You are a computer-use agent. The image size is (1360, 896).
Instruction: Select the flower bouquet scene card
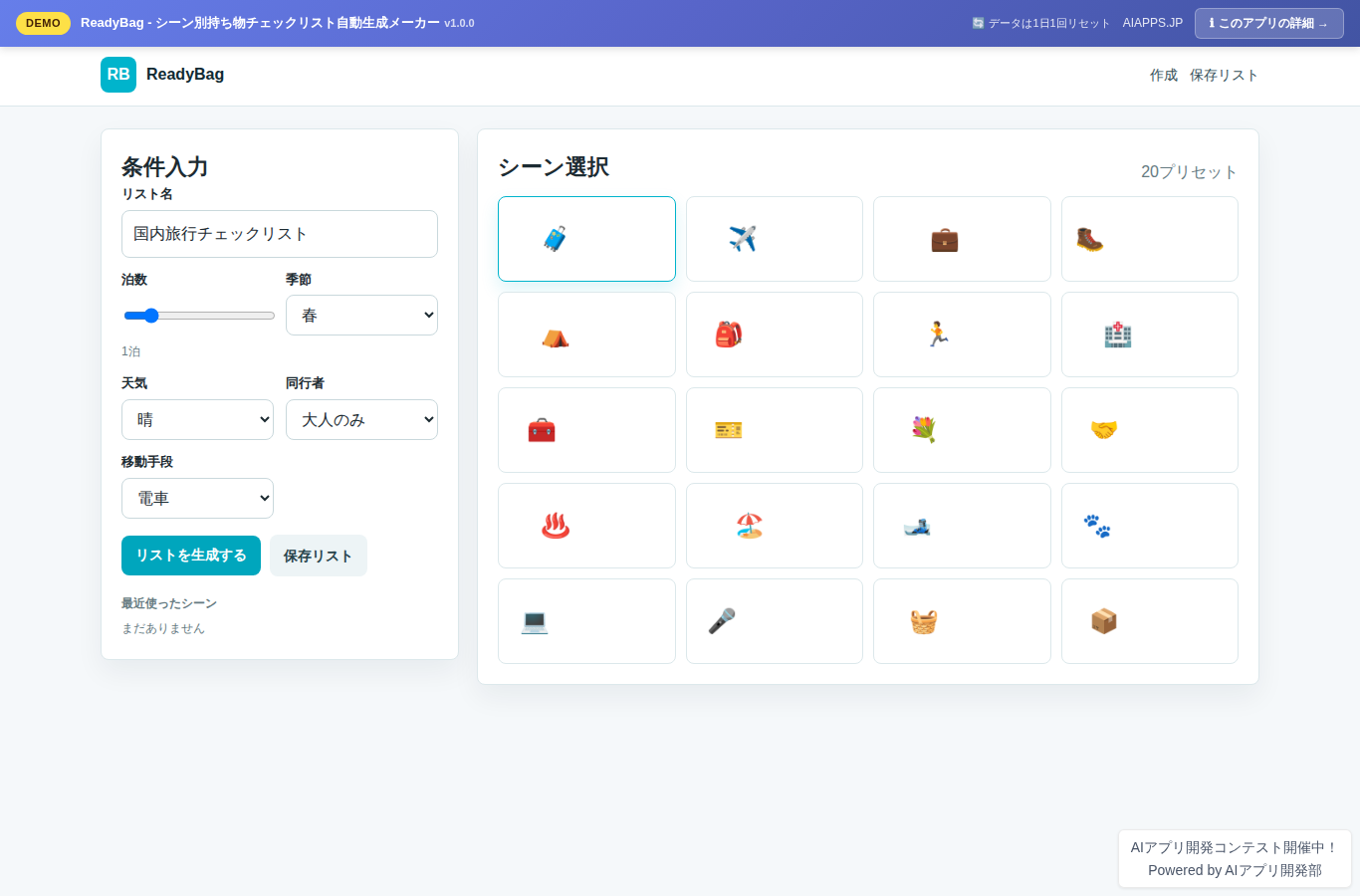click(962, 430)
